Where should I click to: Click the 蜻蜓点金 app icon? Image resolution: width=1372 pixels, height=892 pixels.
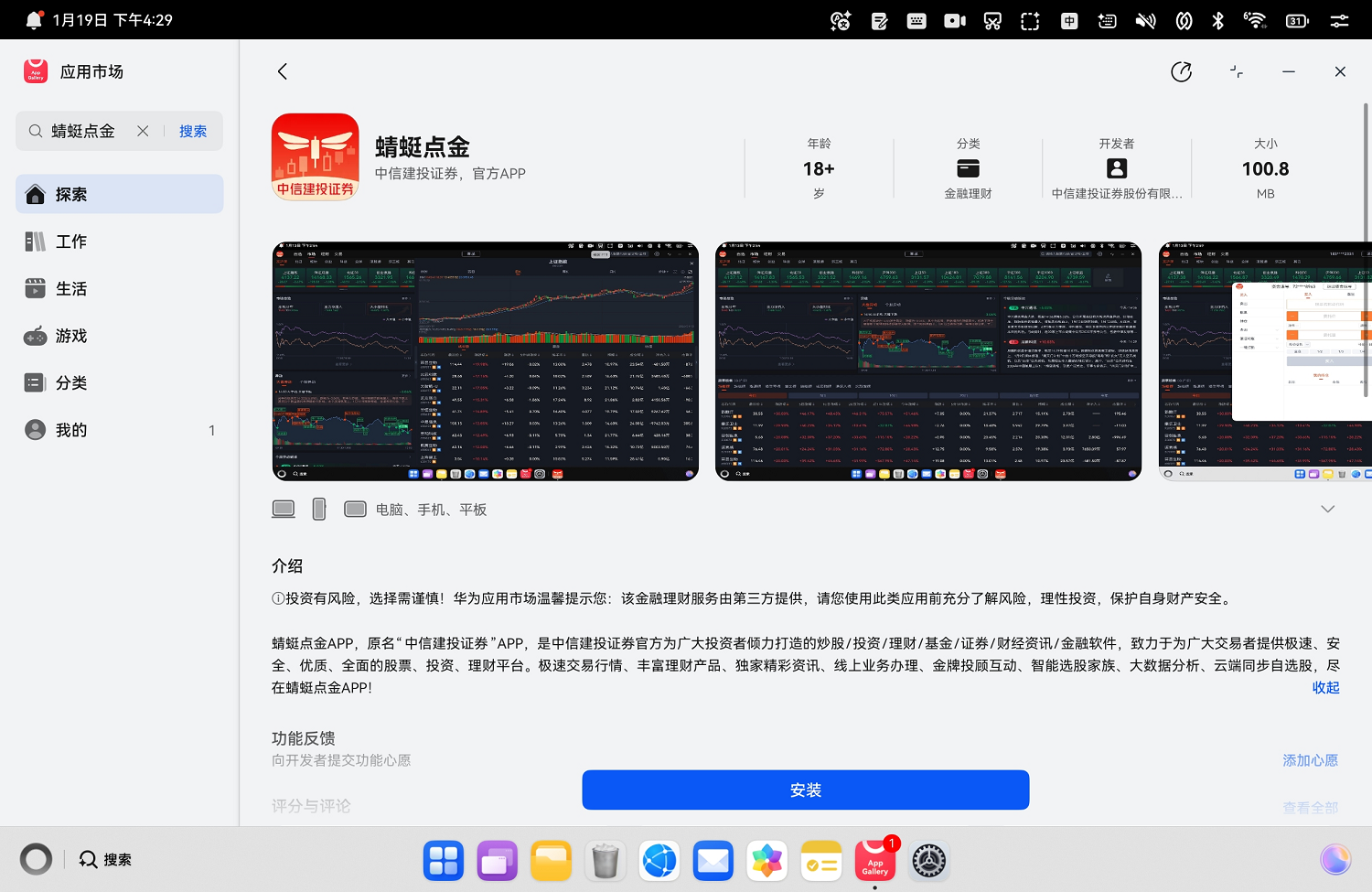coord(315,156)
